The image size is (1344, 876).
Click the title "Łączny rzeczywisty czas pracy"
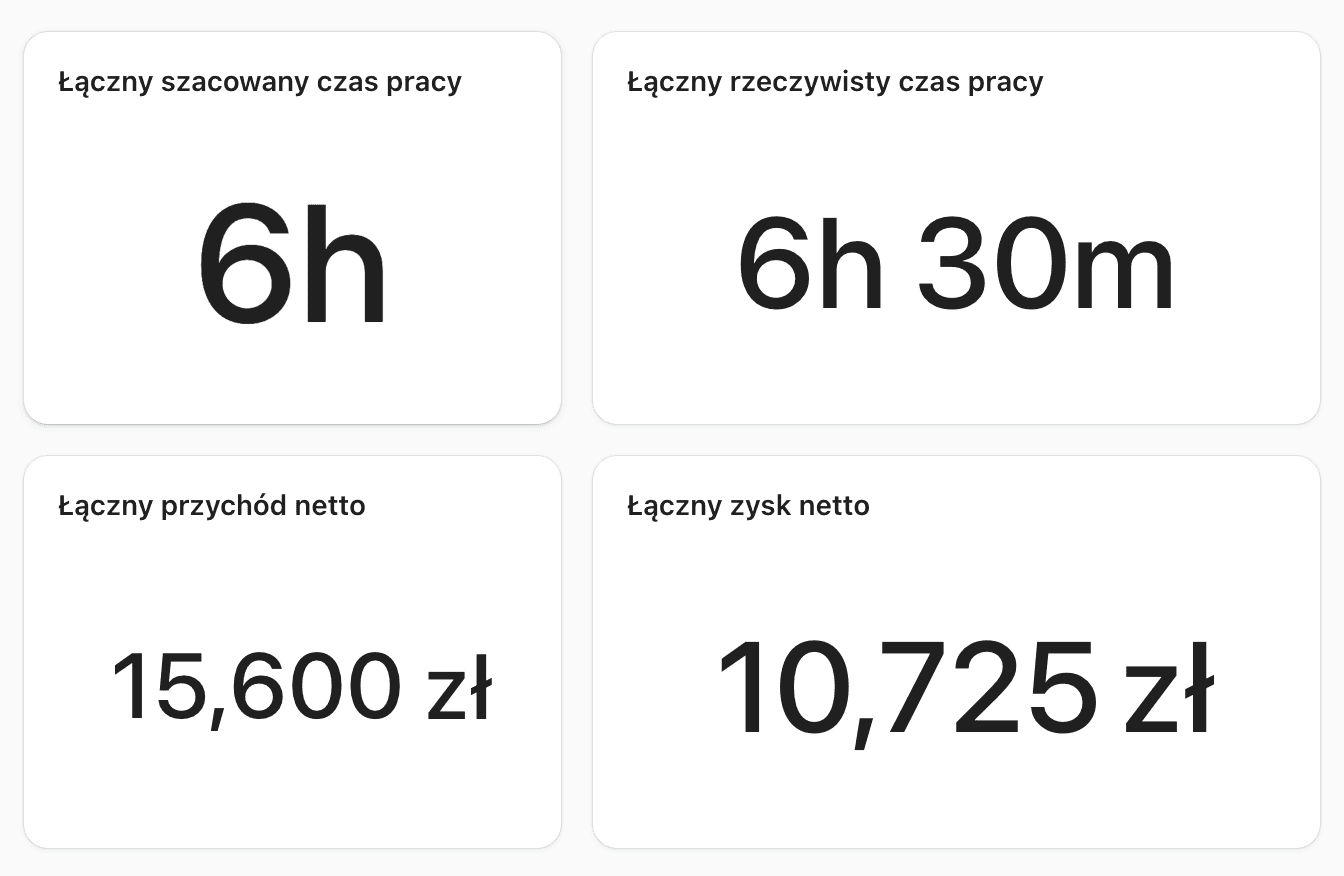[834, 82]
